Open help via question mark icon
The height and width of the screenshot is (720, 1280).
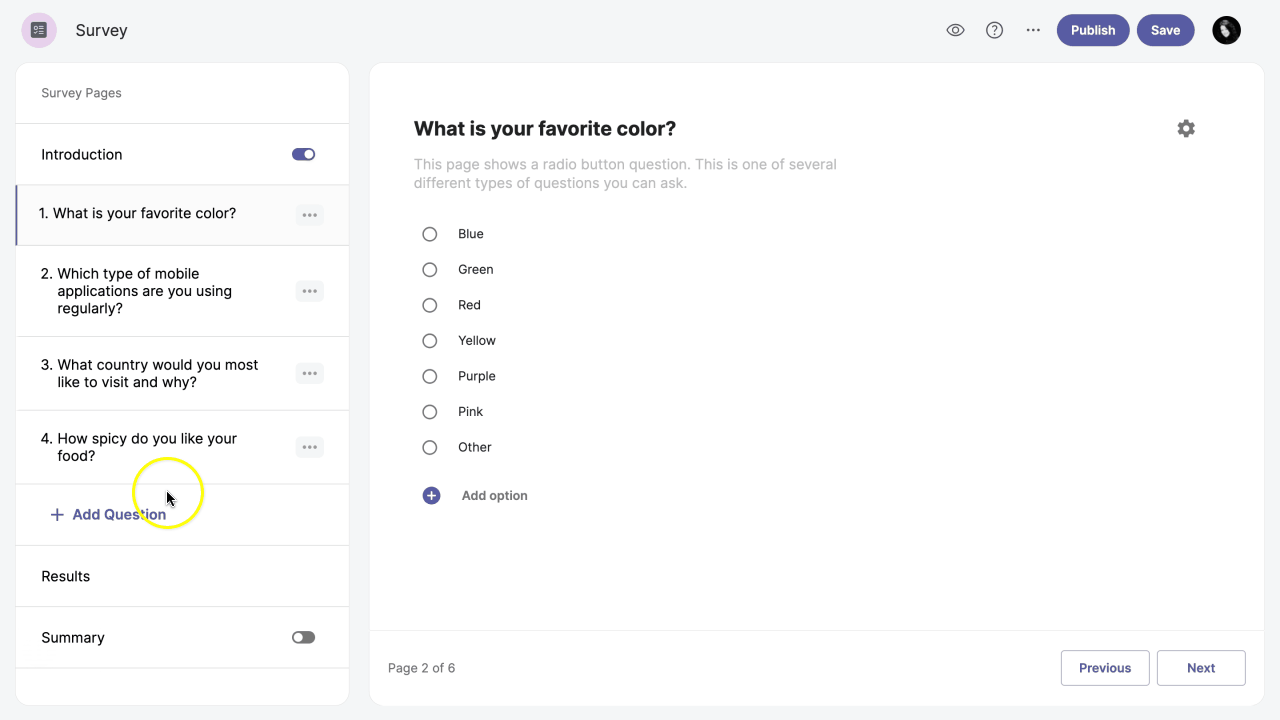point(994,30)
